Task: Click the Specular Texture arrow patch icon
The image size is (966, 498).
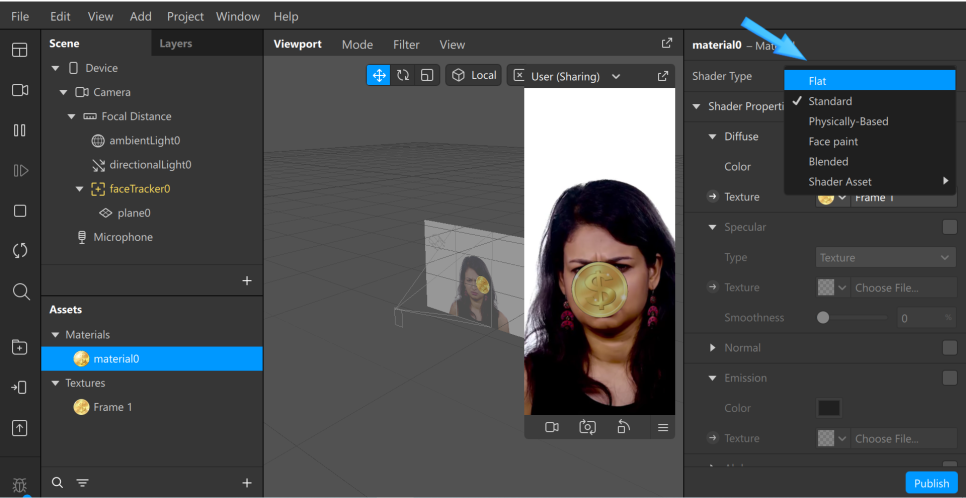Action: 713,287
